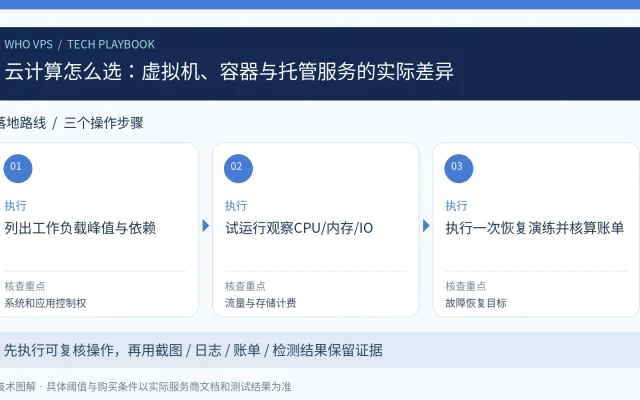Click the footer note '技术图解 · 具体阈值与购买条件…'

[145, 386]
